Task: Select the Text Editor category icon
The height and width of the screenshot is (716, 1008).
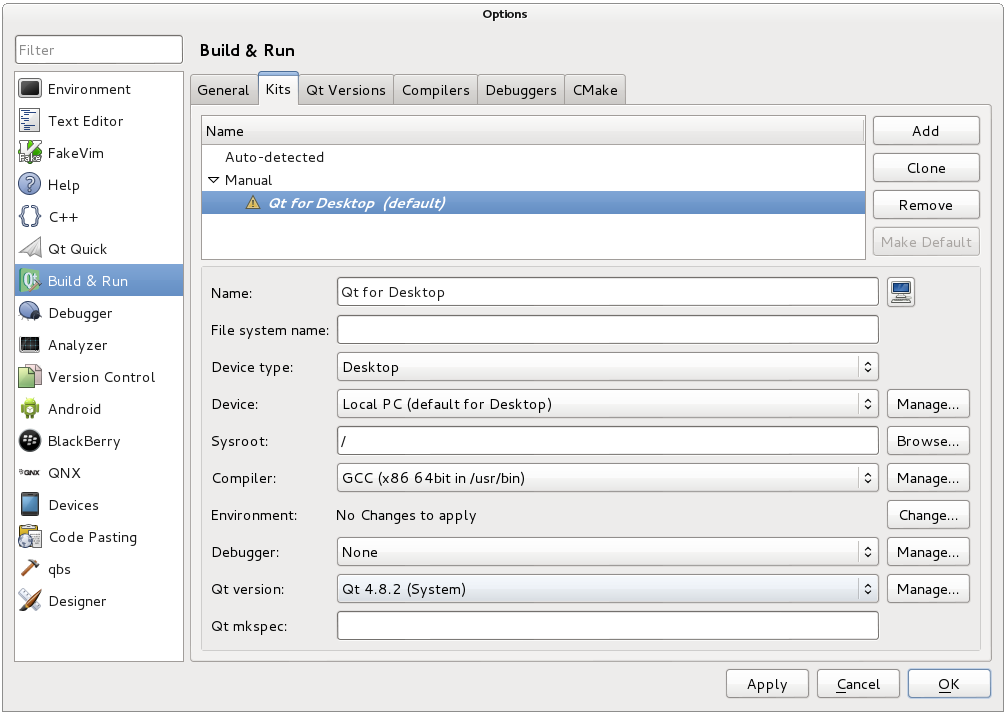Action: (x=30, y=121)
